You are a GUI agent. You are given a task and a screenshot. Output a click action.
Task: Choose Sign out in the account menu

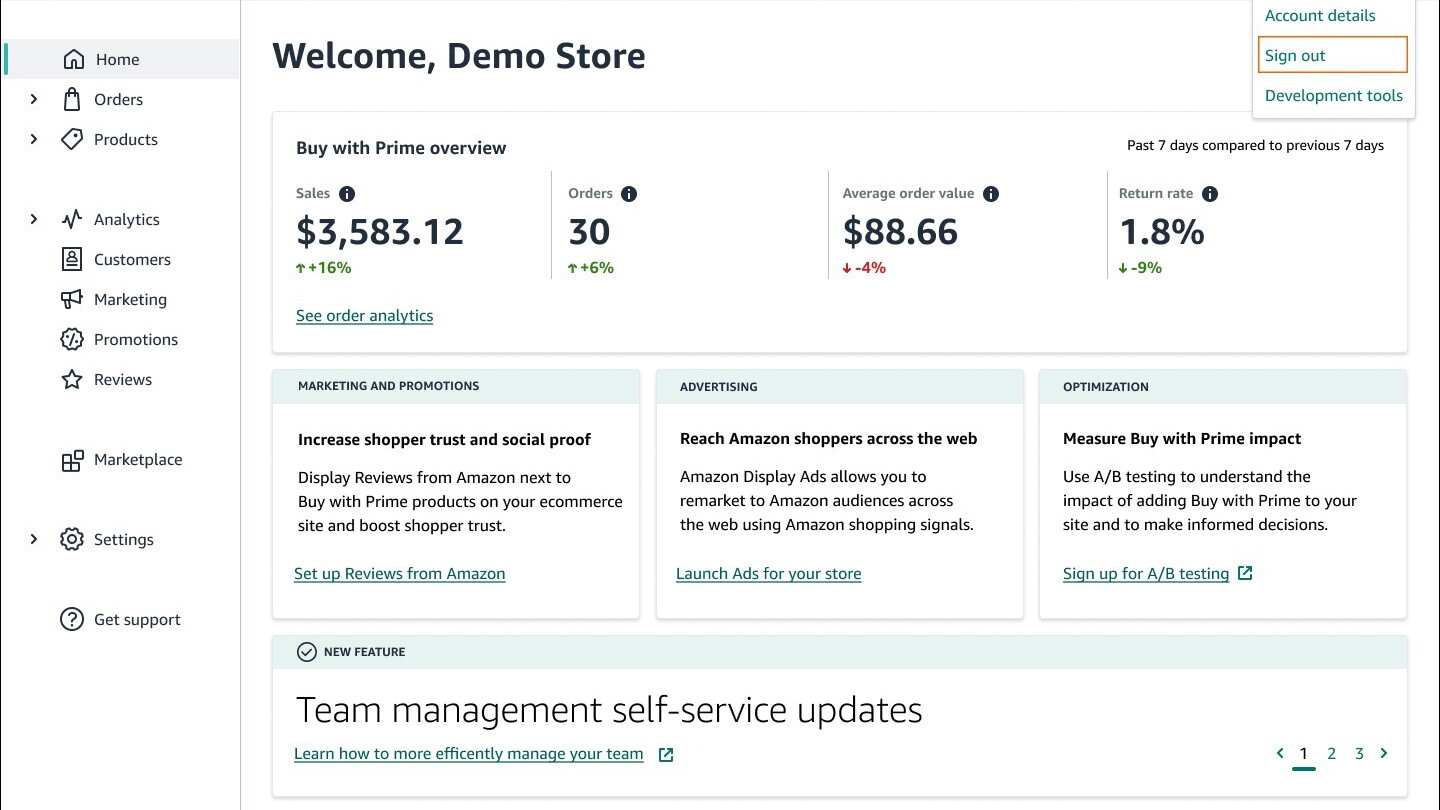coord(1333,55)
